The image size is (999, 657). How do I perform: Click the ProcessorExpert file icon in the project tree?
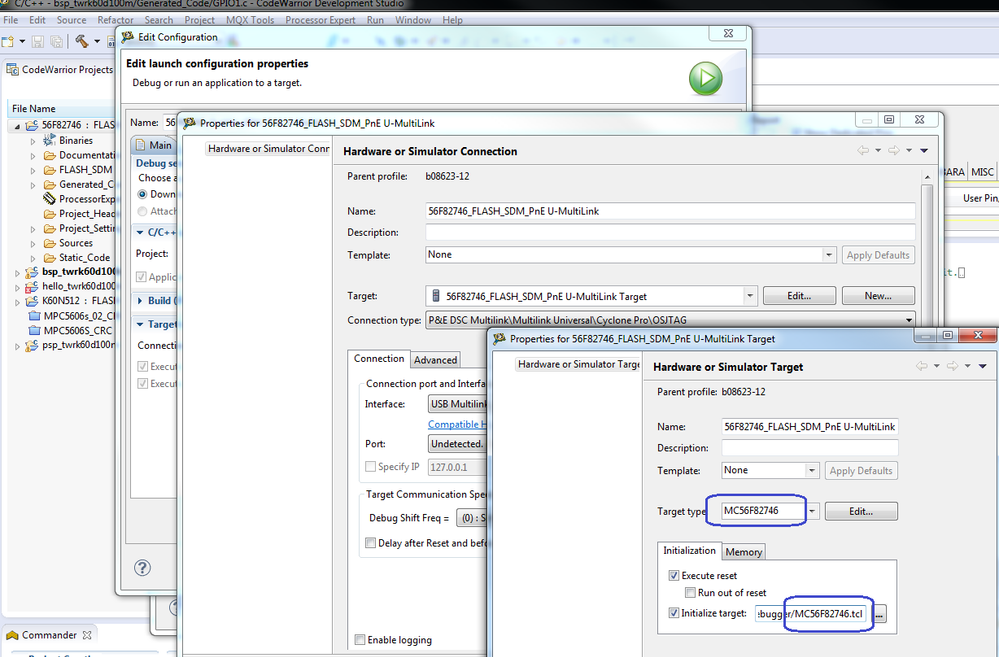pos(50,198)
